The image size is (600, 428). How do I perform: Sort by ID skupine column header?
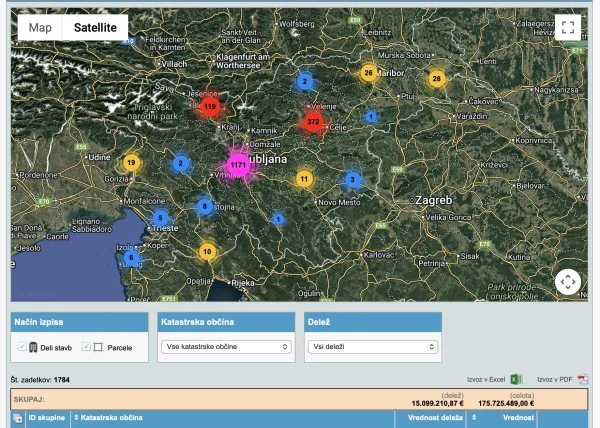pos(46,418)
